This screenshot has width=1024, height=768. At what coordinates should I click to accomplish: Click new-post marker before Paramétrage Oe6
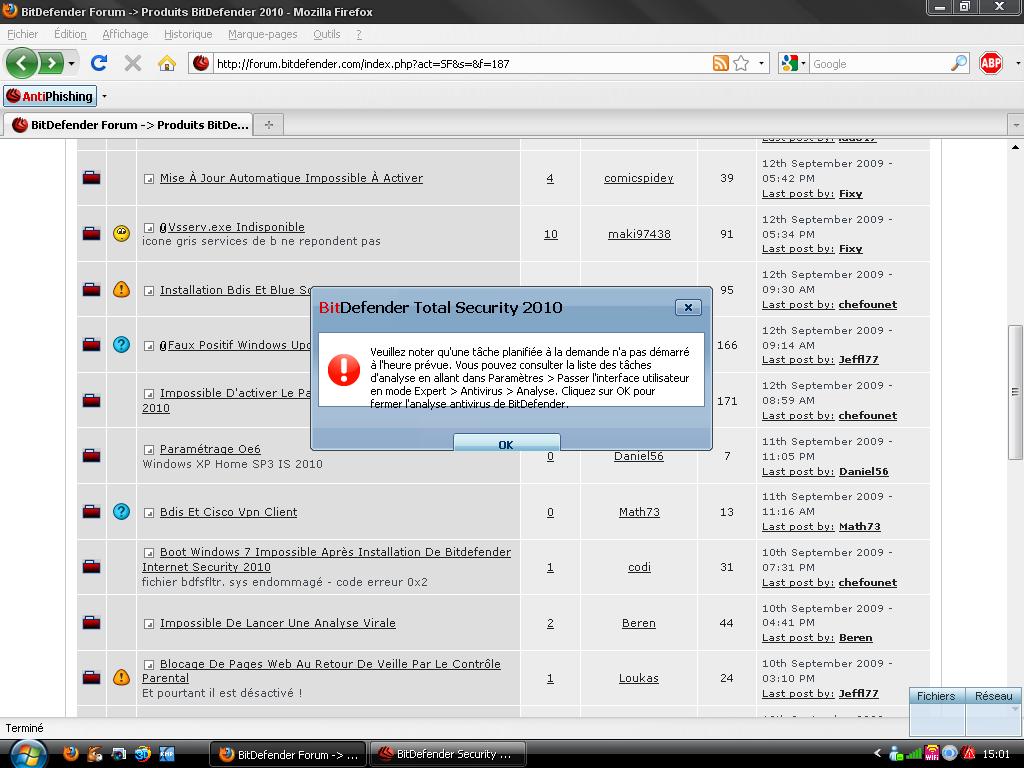(149, 450)
